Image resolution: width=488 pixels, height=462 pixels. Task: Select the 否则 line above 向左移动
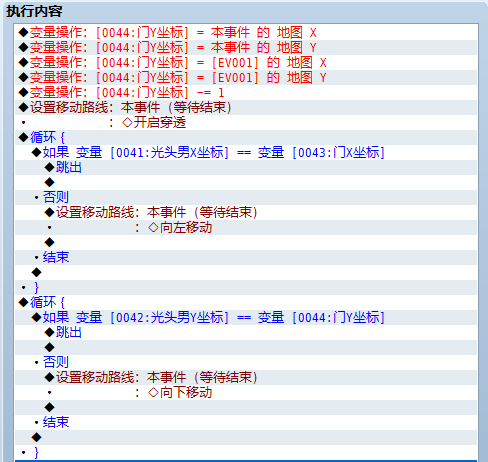(246, 198)
